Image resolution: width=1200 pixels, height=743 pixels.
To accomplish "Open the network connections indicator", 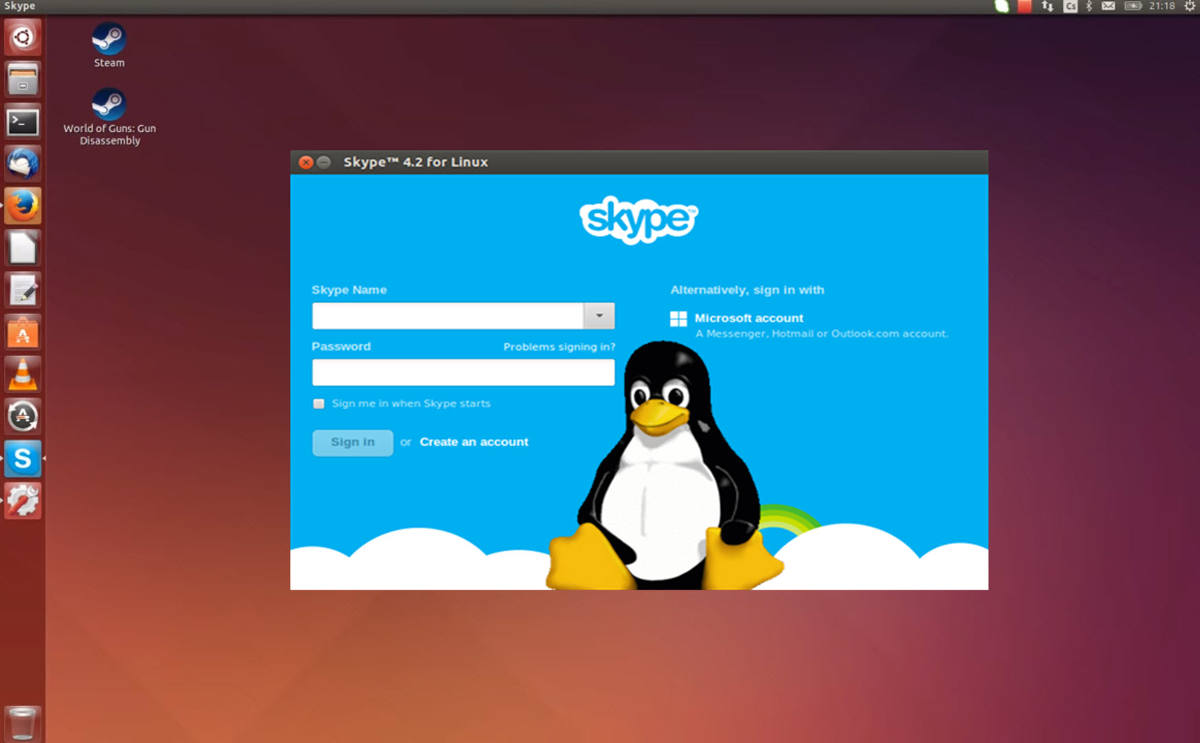I will [1048, 6].
